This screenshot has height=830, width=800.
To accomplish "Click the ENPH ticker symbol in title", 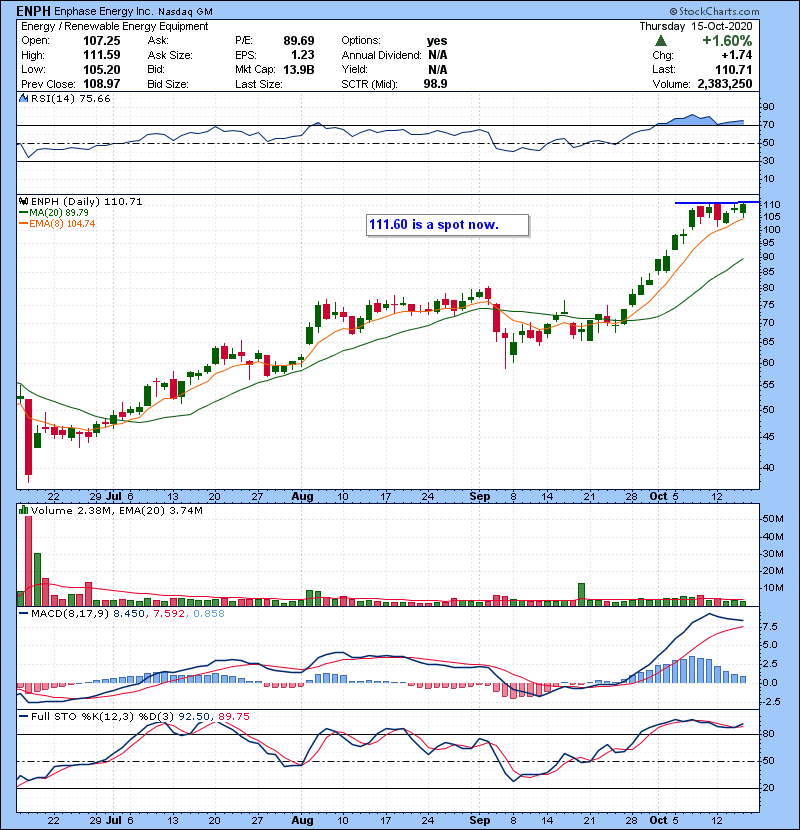I will click(x=34, y=11).
